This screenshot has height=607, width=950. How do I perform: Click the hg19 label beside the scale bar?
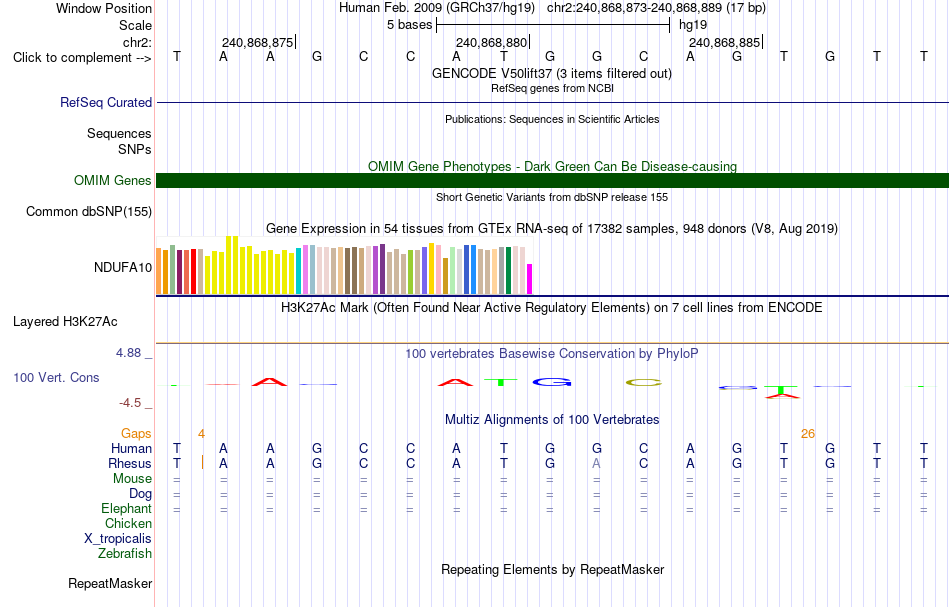pyautogui.click(x=693, y=25)
